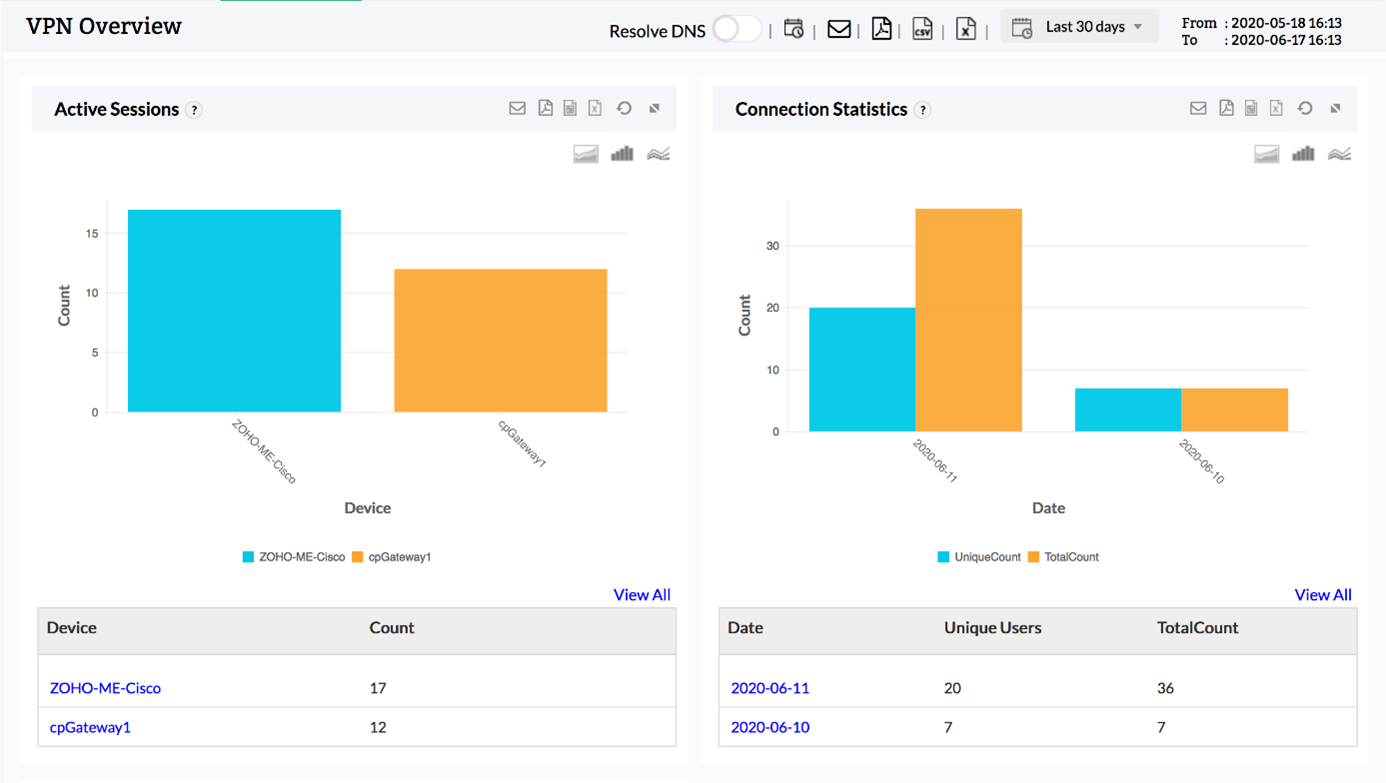Click View All under Active Sessions

641,594
